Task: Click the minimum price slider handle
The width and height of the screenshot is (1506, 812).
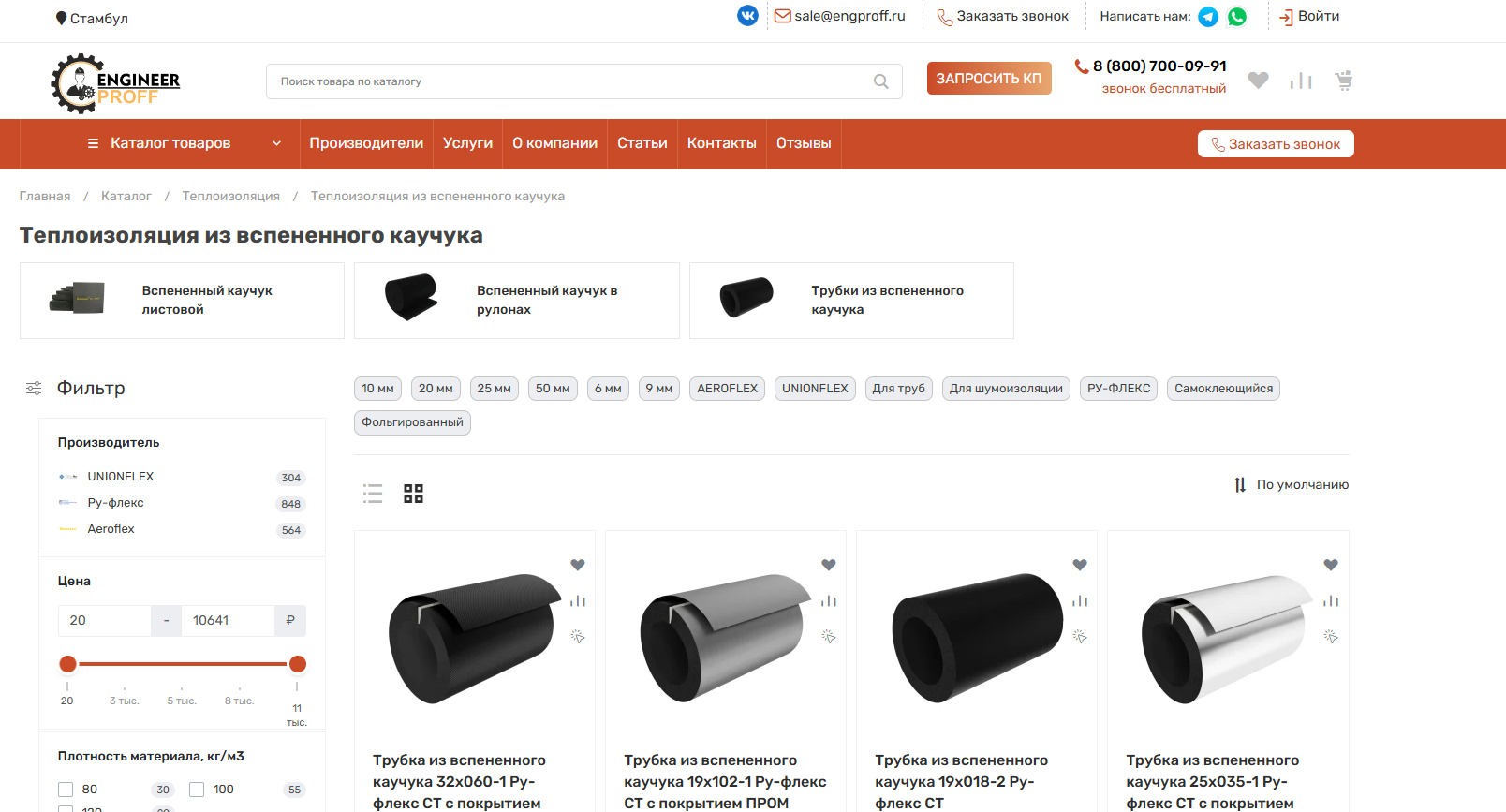Action: 67,664
